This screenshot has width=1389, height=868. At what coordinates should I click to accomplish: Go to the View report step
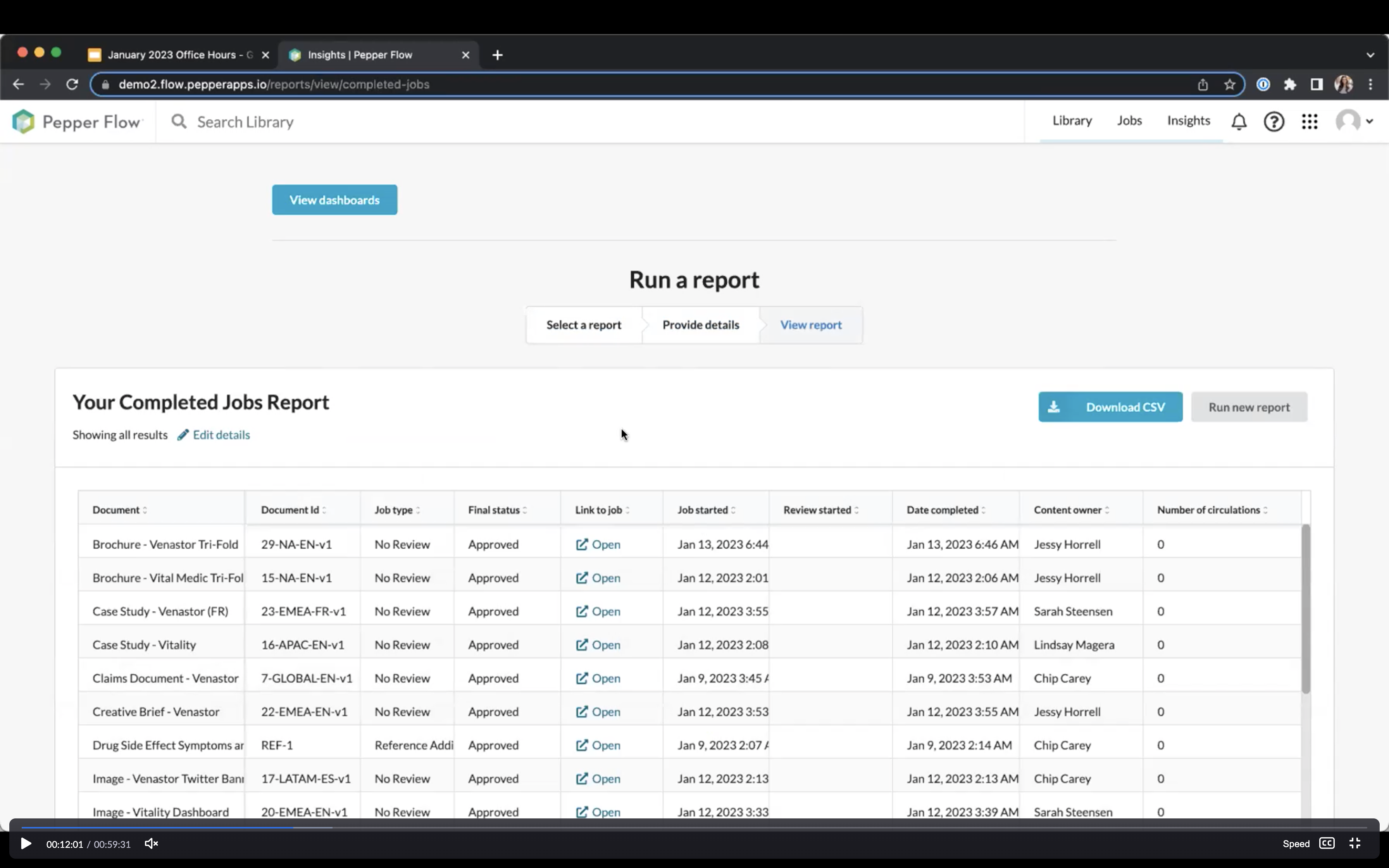(x=810, y=325)
